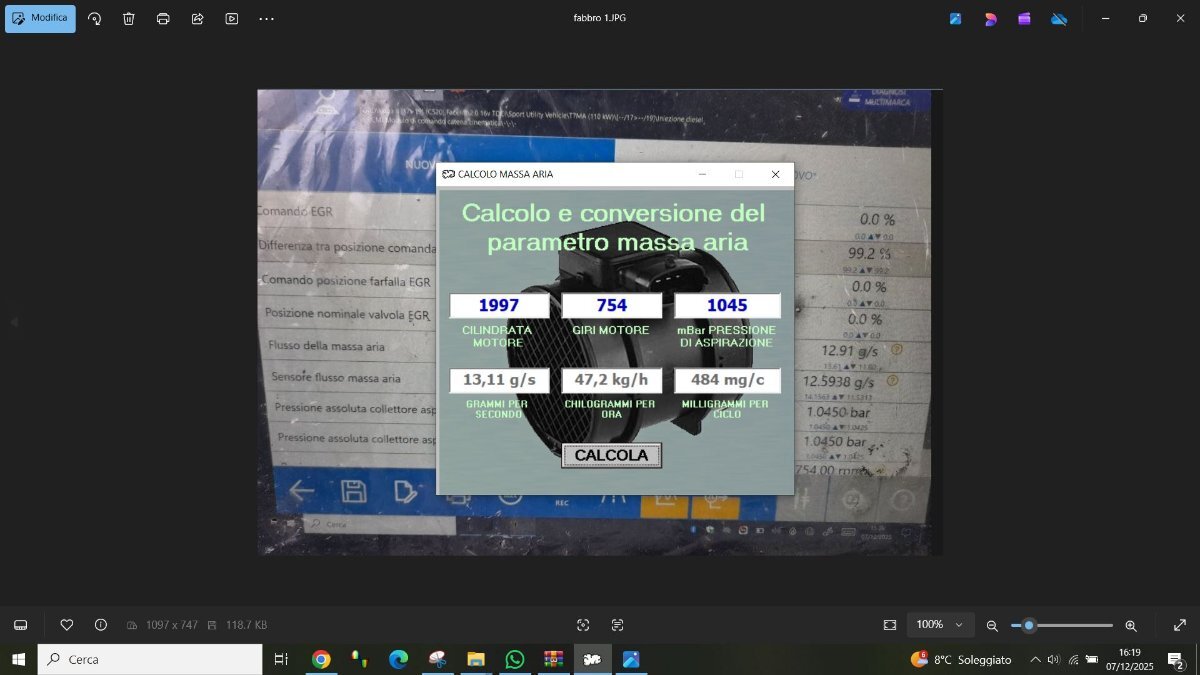Show hidden system tray icons chevron
Screen dimensions: 1200x675
point(1035,660)
